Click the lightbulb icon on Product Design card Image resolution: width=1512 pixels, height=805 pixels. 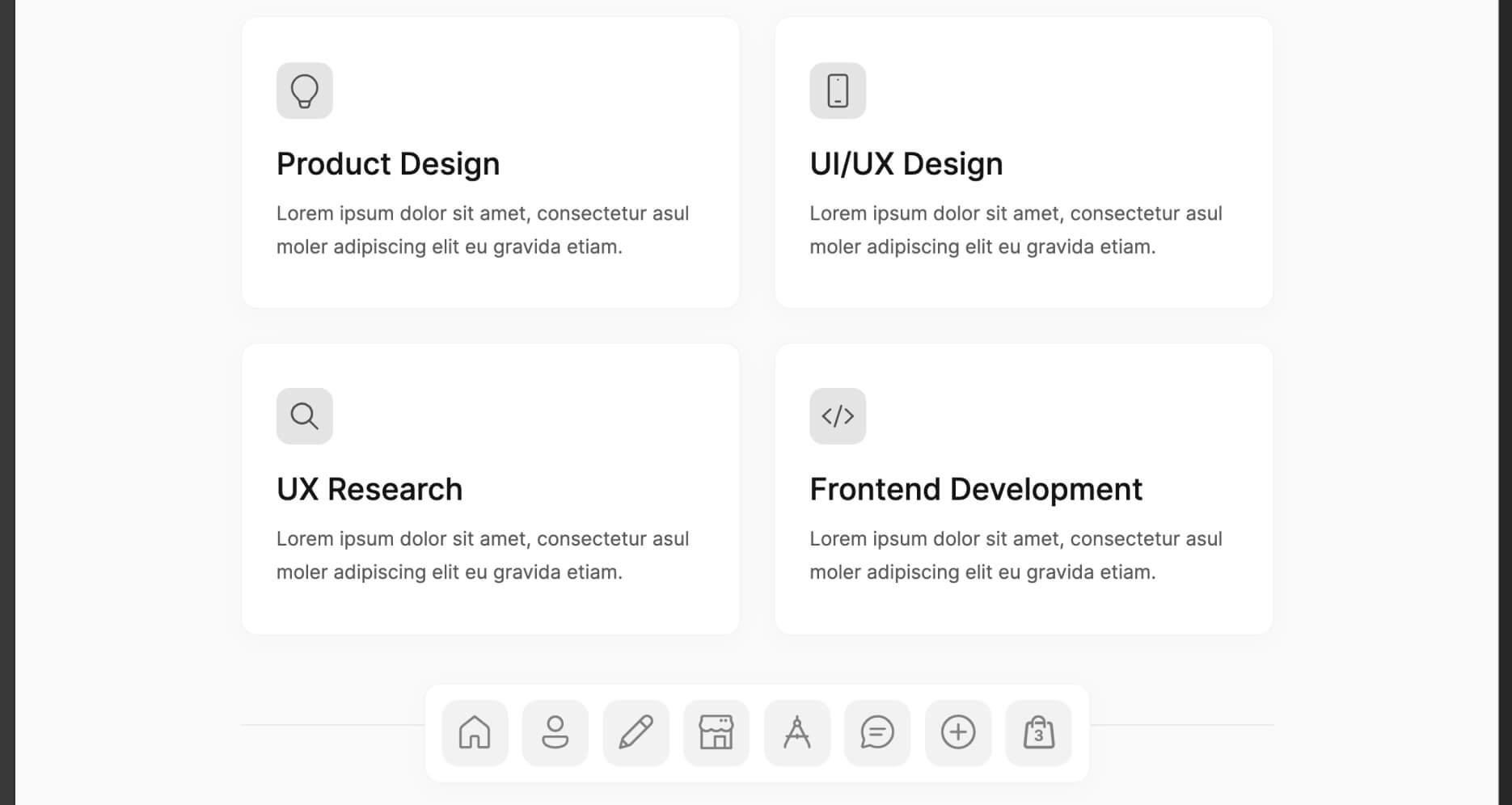304,91
